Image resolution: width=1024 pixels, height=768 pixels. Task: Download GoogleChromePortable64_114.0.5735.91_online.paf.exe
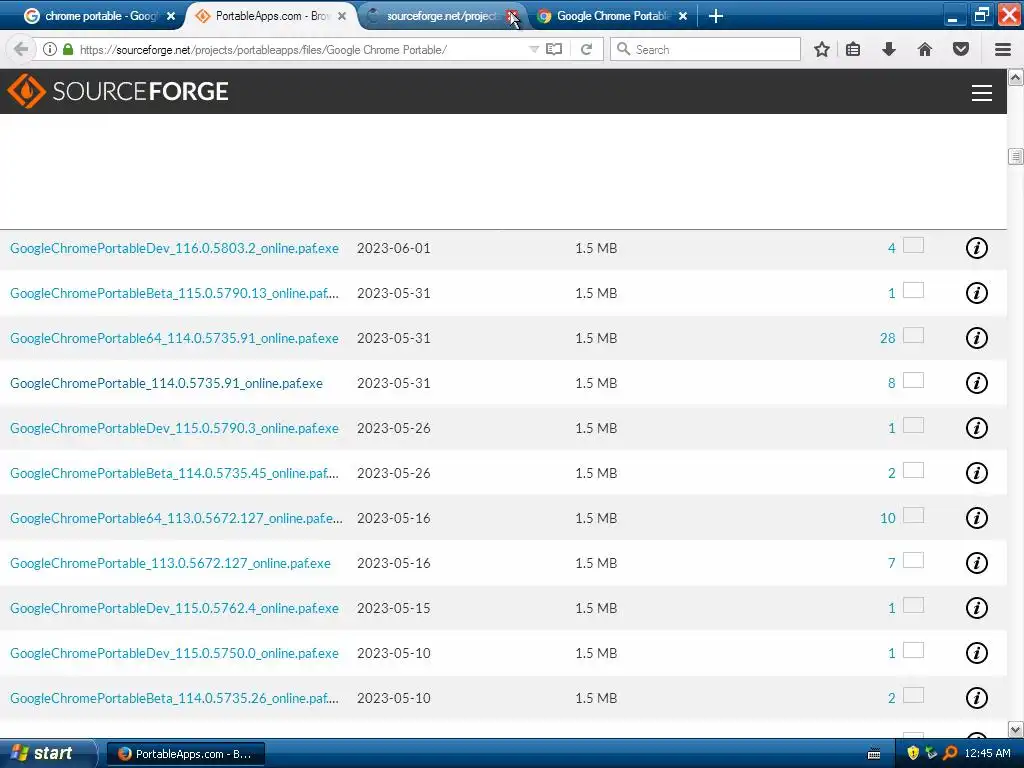click(x=174, y=338)
